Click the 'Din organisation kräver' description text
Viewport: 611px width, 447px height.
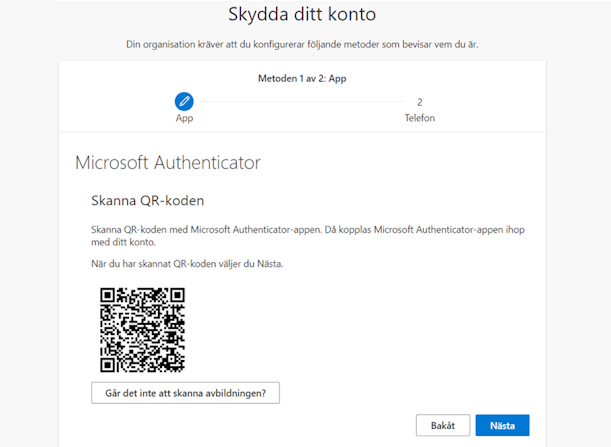click(302, 44)
